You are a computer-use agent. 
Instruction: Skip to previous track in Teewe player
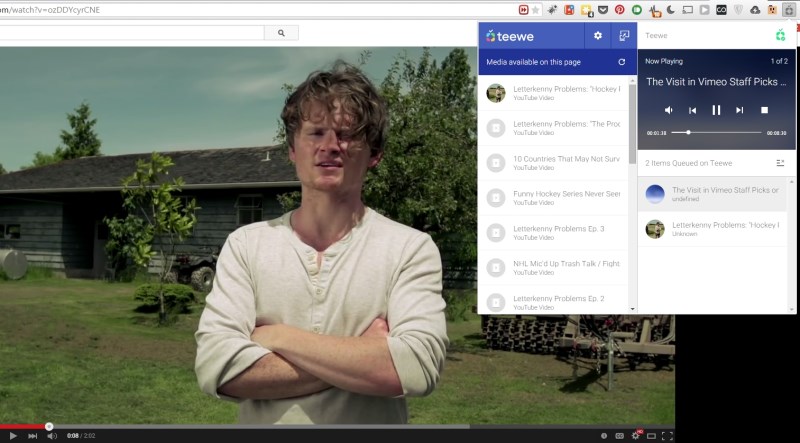(692, 110)
